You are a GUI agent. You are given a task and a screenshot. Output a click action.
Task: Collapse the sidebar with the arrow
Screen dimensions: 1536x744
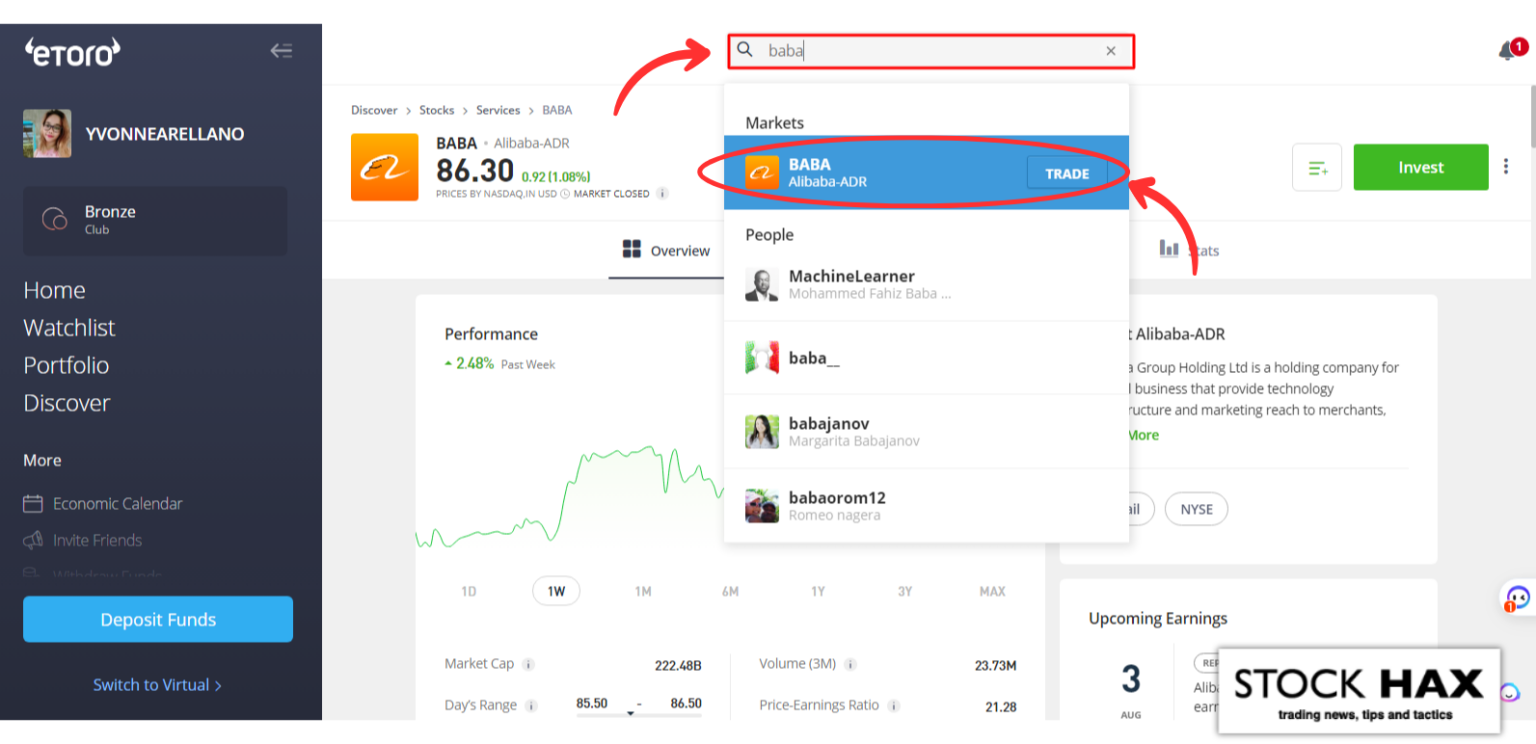pos(281,50)
